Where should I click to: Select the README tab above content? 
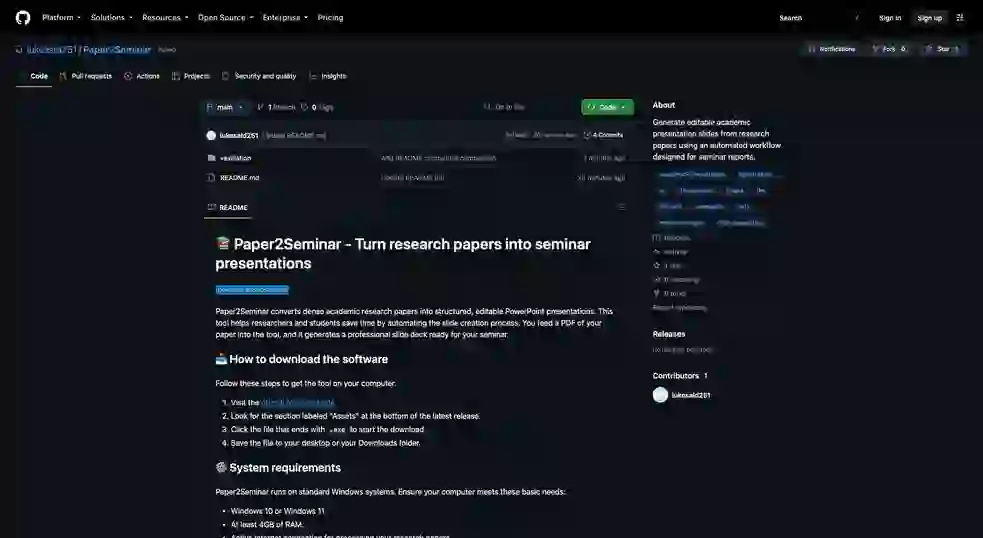(228, 208)
